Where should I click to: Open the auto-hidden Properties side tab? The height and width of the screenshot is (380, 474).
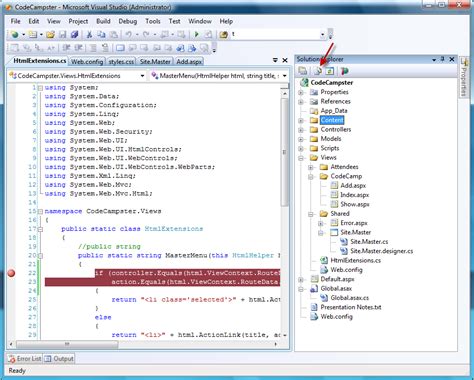click(x=464, y=77)
